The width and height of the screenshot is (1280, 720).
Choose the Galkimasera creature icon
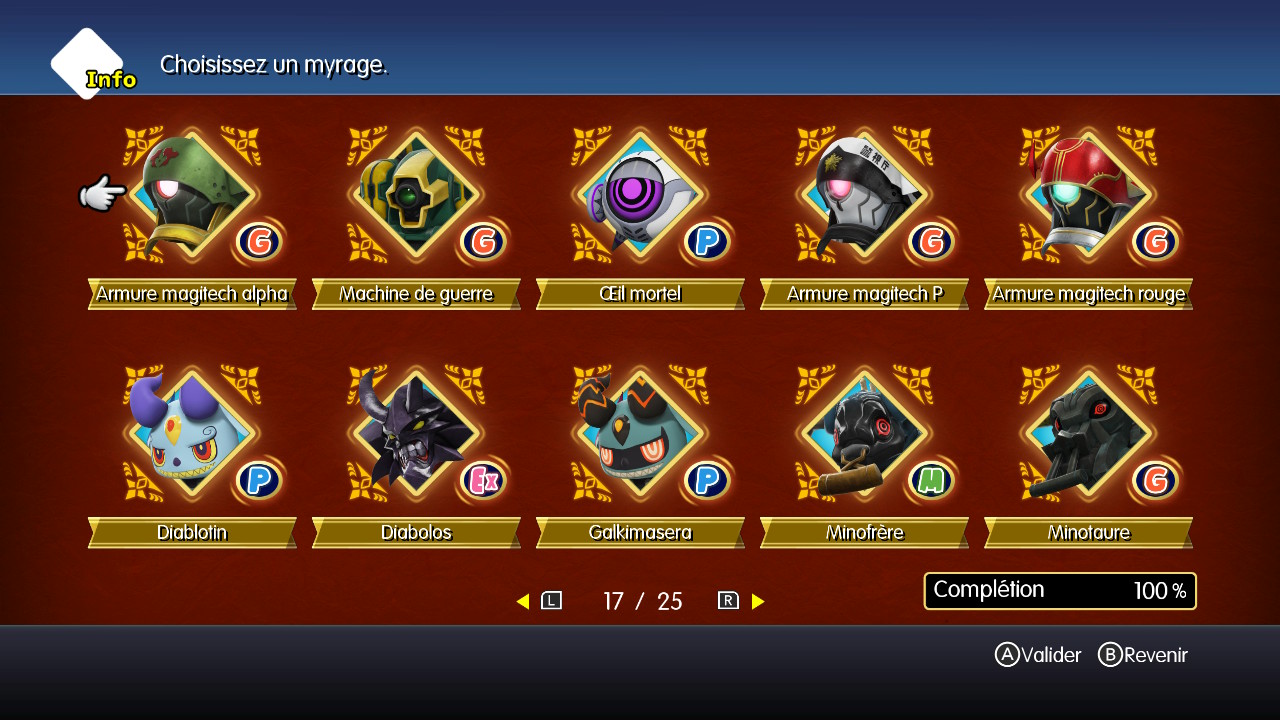coord(640,434)
